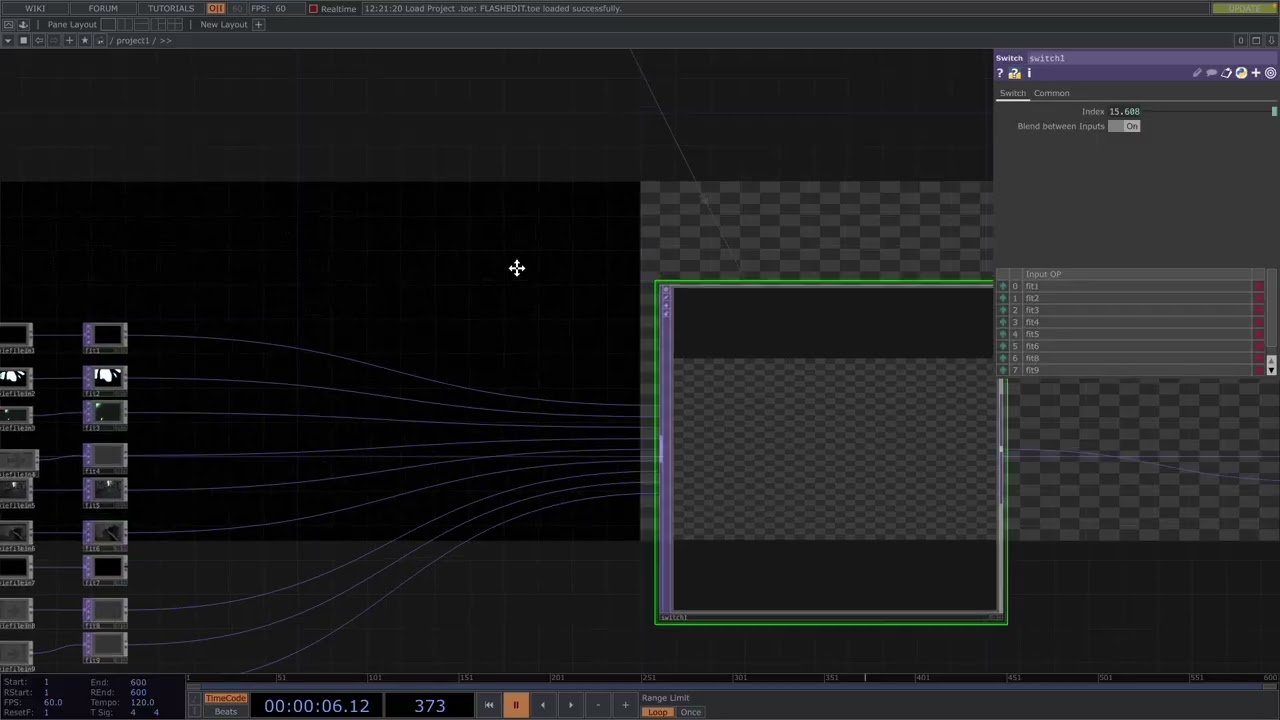This screenshot has width=1280, height=720.
Task: Enable Once range limit mode
Action: click(691, 712)
